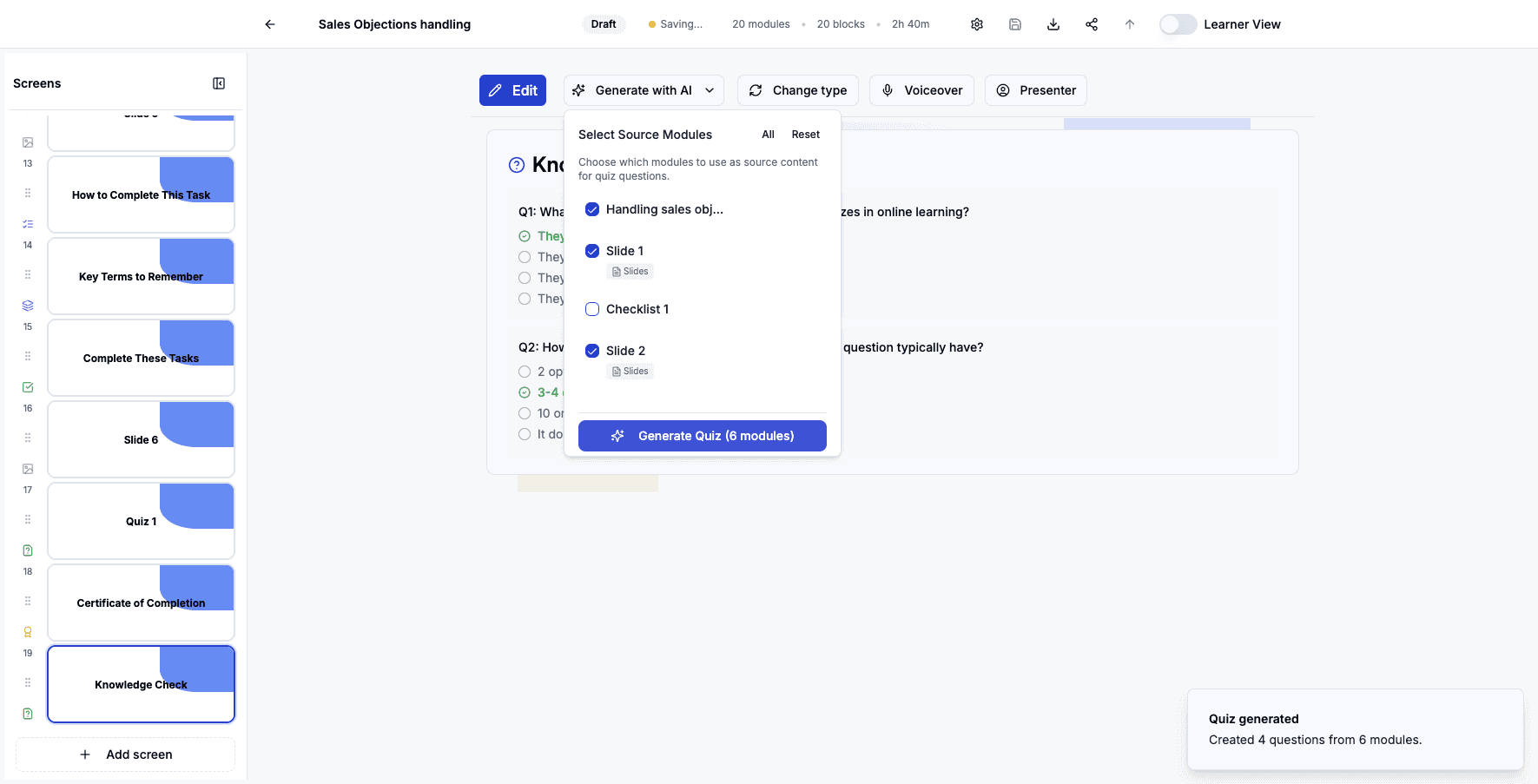Click the 20 blocks count
Screen dimensions: 1538x784
841,24
